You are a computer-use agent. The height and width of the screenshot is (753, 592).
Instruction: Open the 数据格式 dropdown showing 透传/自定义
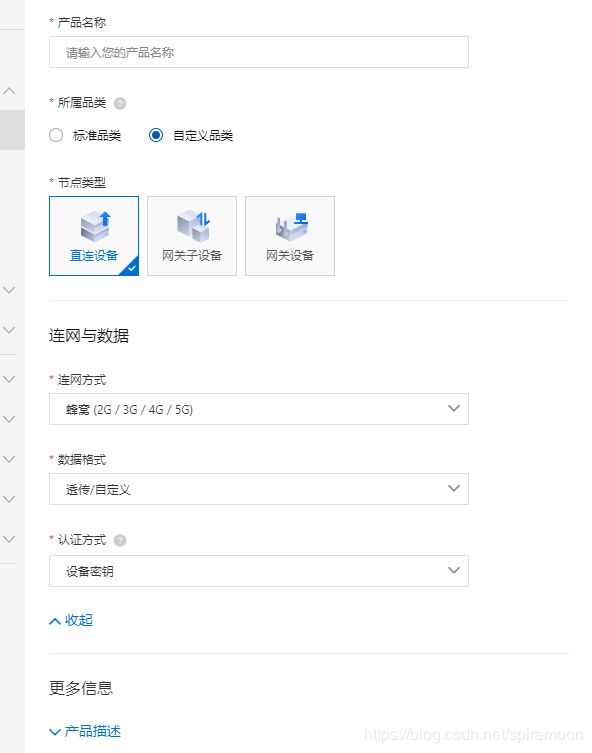[258, 489]
